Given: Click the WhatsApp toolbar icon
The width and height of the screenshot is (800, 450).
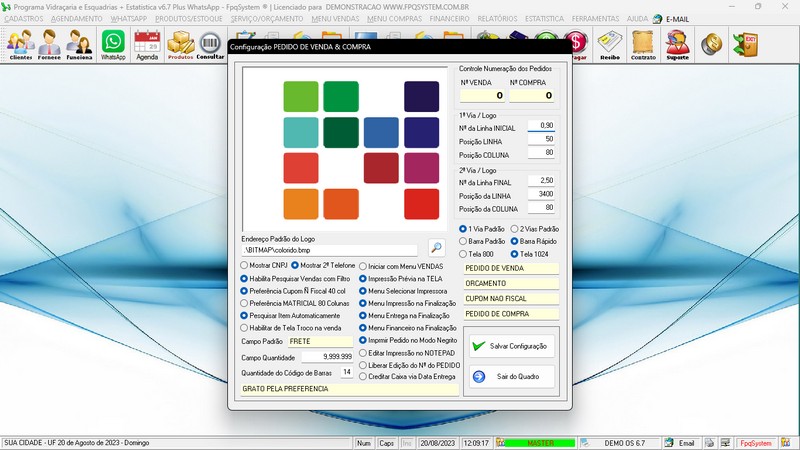Looking at the screenshot, I should [113, 45].
